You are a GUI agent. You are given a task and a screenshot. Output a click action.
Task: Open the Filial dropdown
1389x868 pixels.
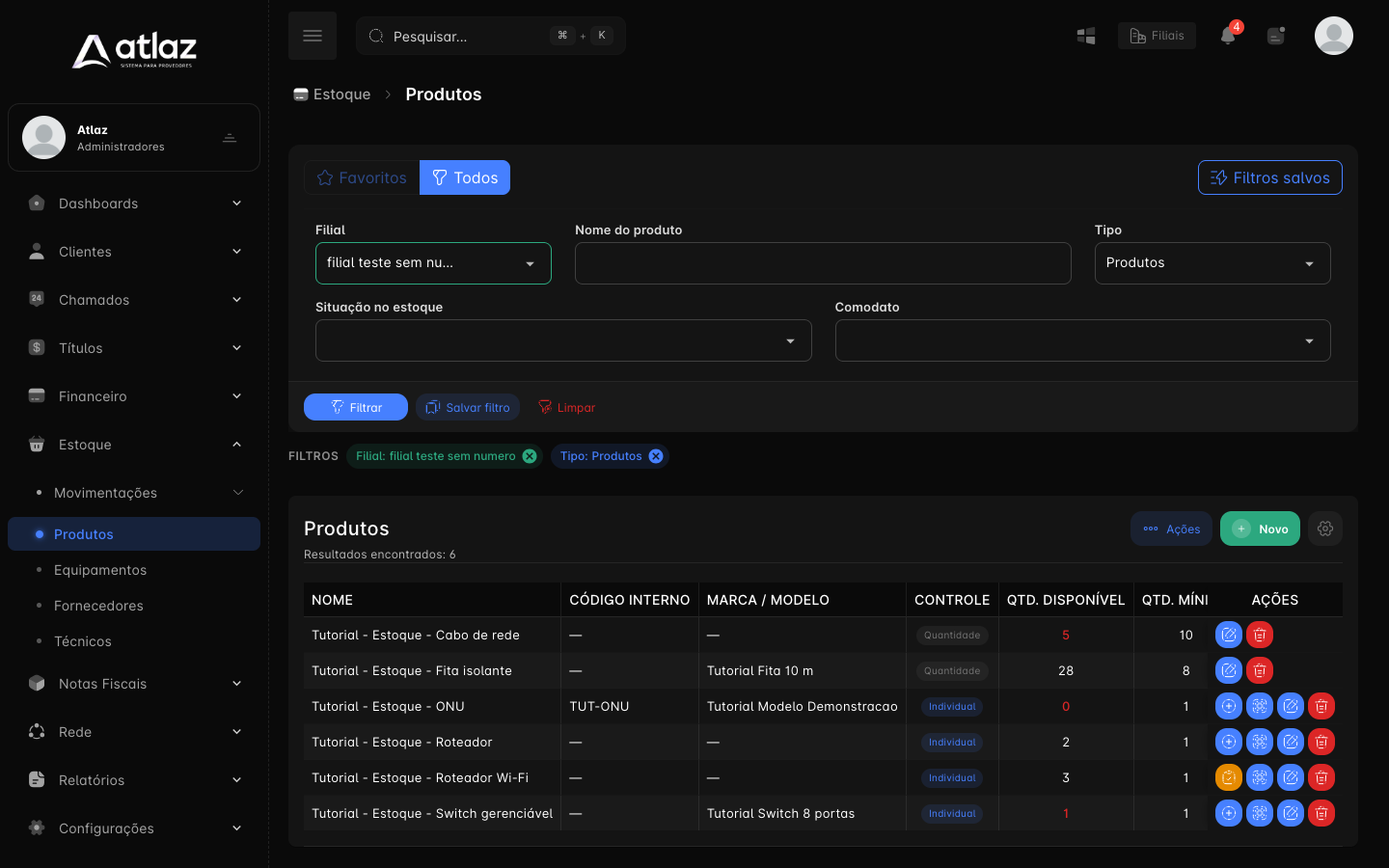click(x=433, y=263)
